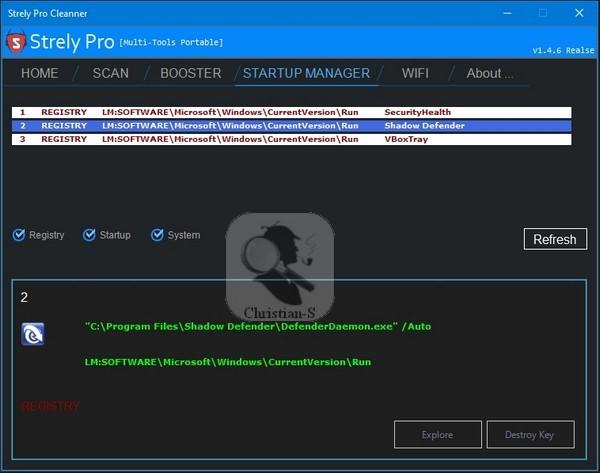Click the v1.4.6 Realse version text
Viewport: 600px width, 473px height.
pos(563,50)
